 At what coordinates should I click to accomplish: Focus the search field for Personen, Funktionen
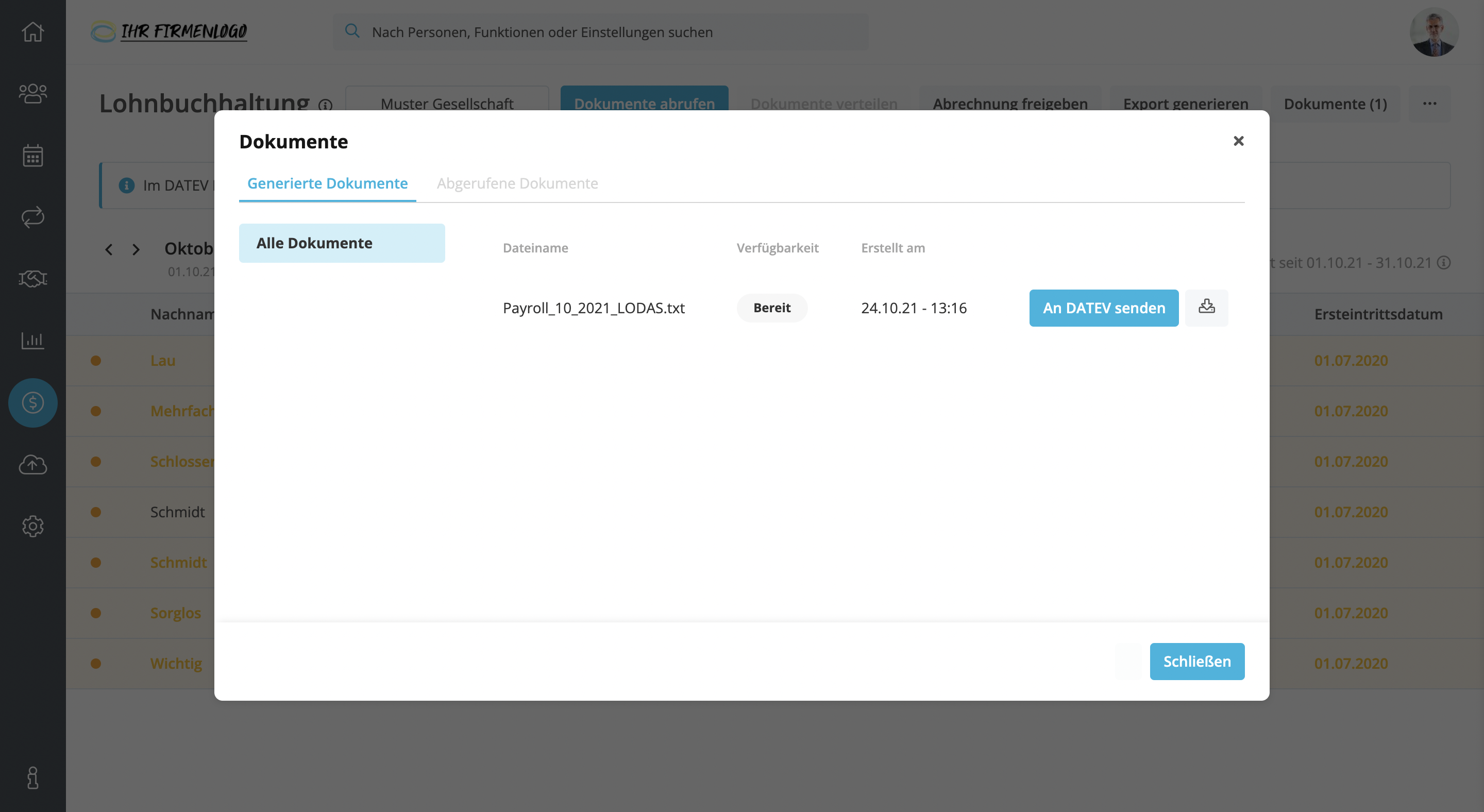tap(600, 31)
